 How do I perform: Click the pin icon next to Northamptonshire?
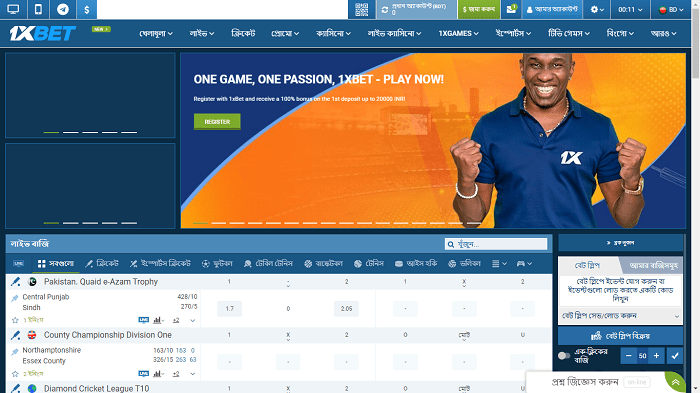tap(15, 351)
